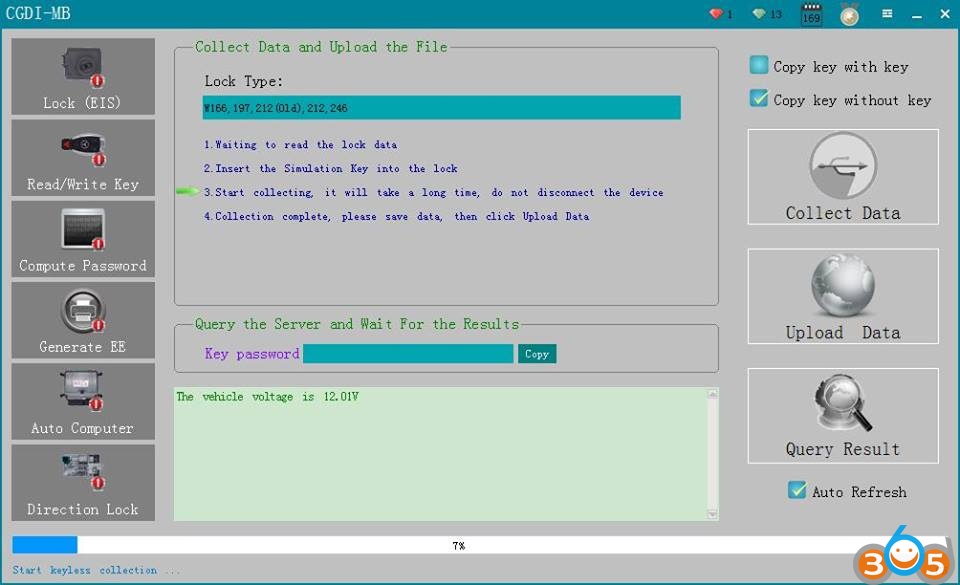Uncheck the Copy key without key option

coord(759,99)
